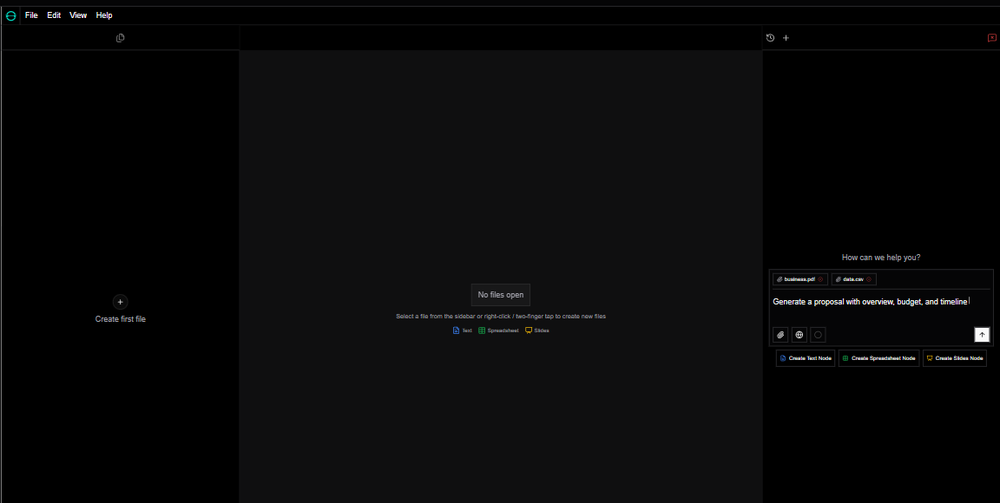The height and width of the screenshot is (503, 1000).
Task: Click the Create first file label
Action: coord(121,319)
